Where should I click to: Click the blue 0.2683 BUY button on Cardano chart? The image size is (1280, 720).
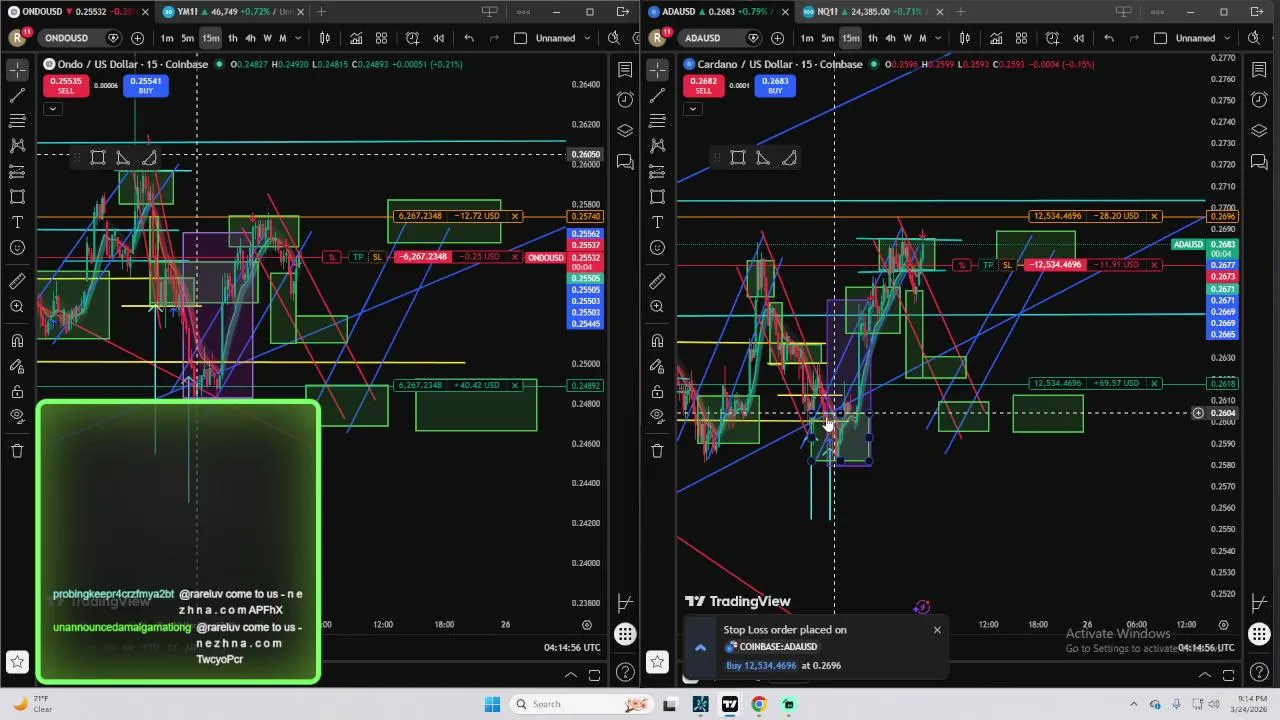coord(775,86)
